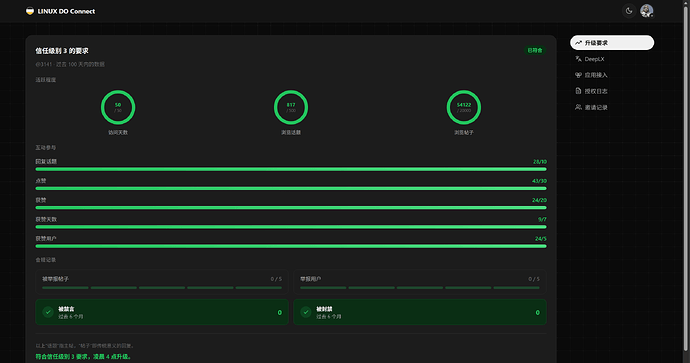Click the checkmark icon beside 被禁言
The image size is (690, 363).
(48, 312)
